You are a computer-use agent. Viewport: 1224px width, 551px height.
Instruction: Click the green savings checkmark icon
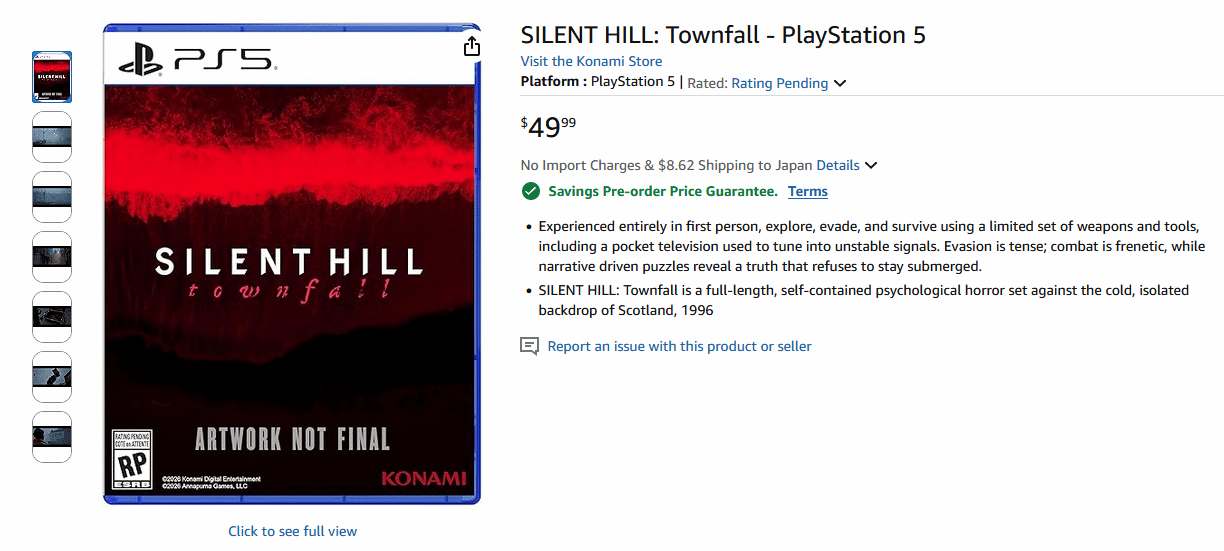530,191
